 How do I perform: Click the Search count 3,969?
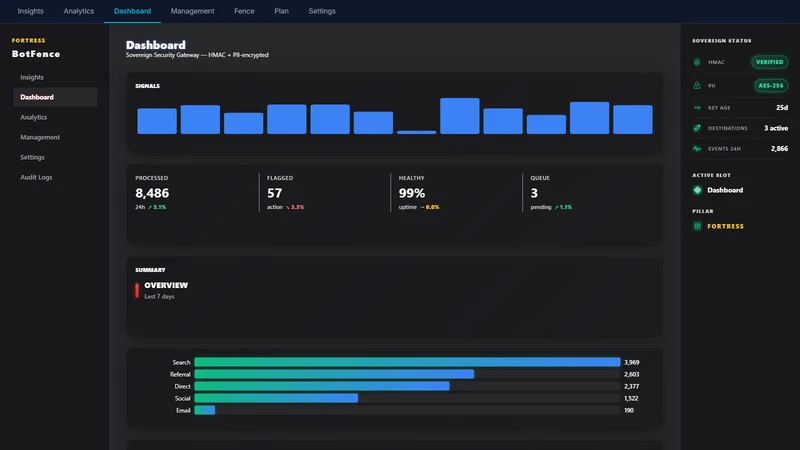[632, 362]
